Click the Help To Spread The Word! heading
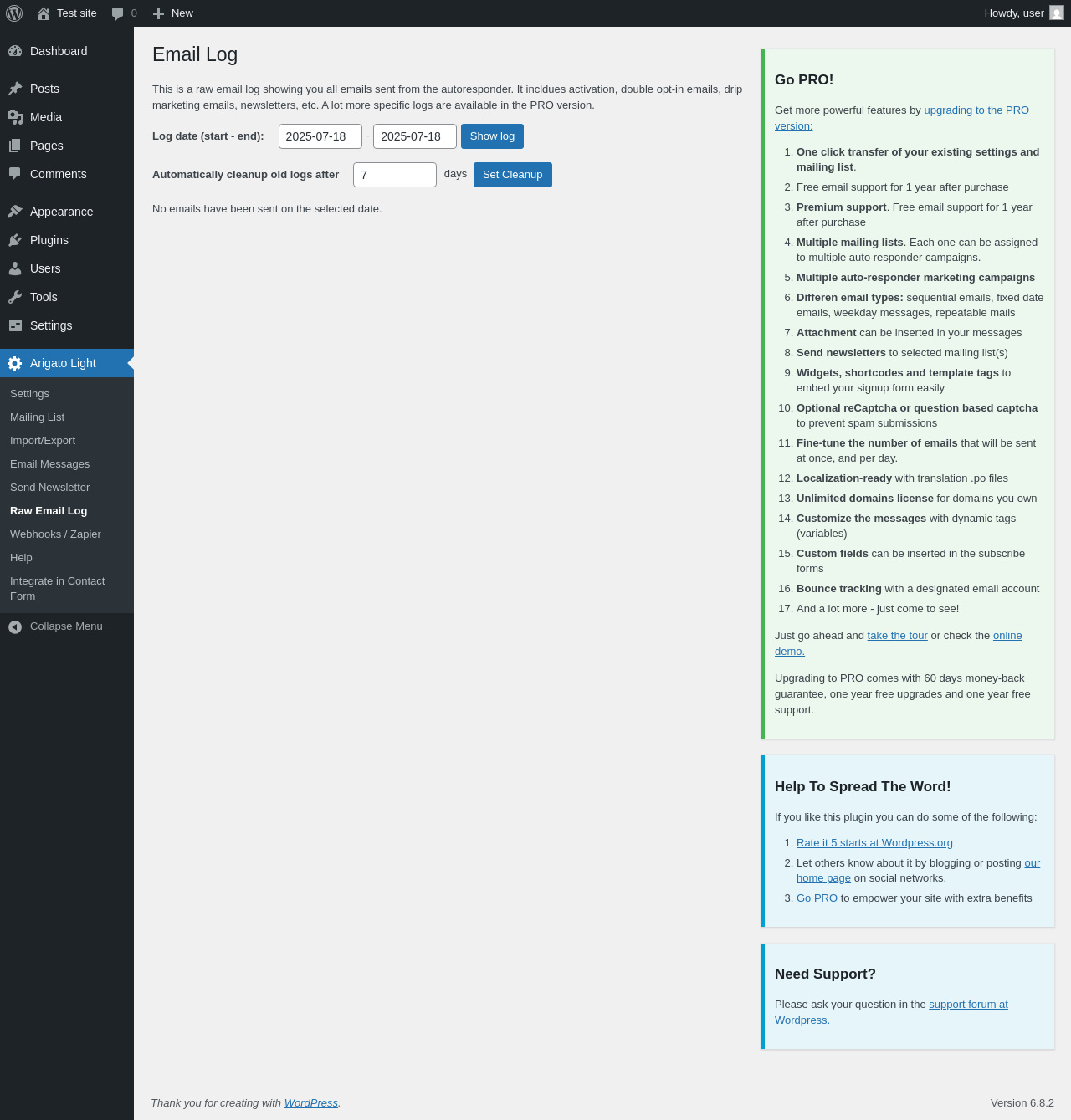Image resolution: width=1071 pixels, height=1120 pixels. pyautogui.click(x=863, y=787)
